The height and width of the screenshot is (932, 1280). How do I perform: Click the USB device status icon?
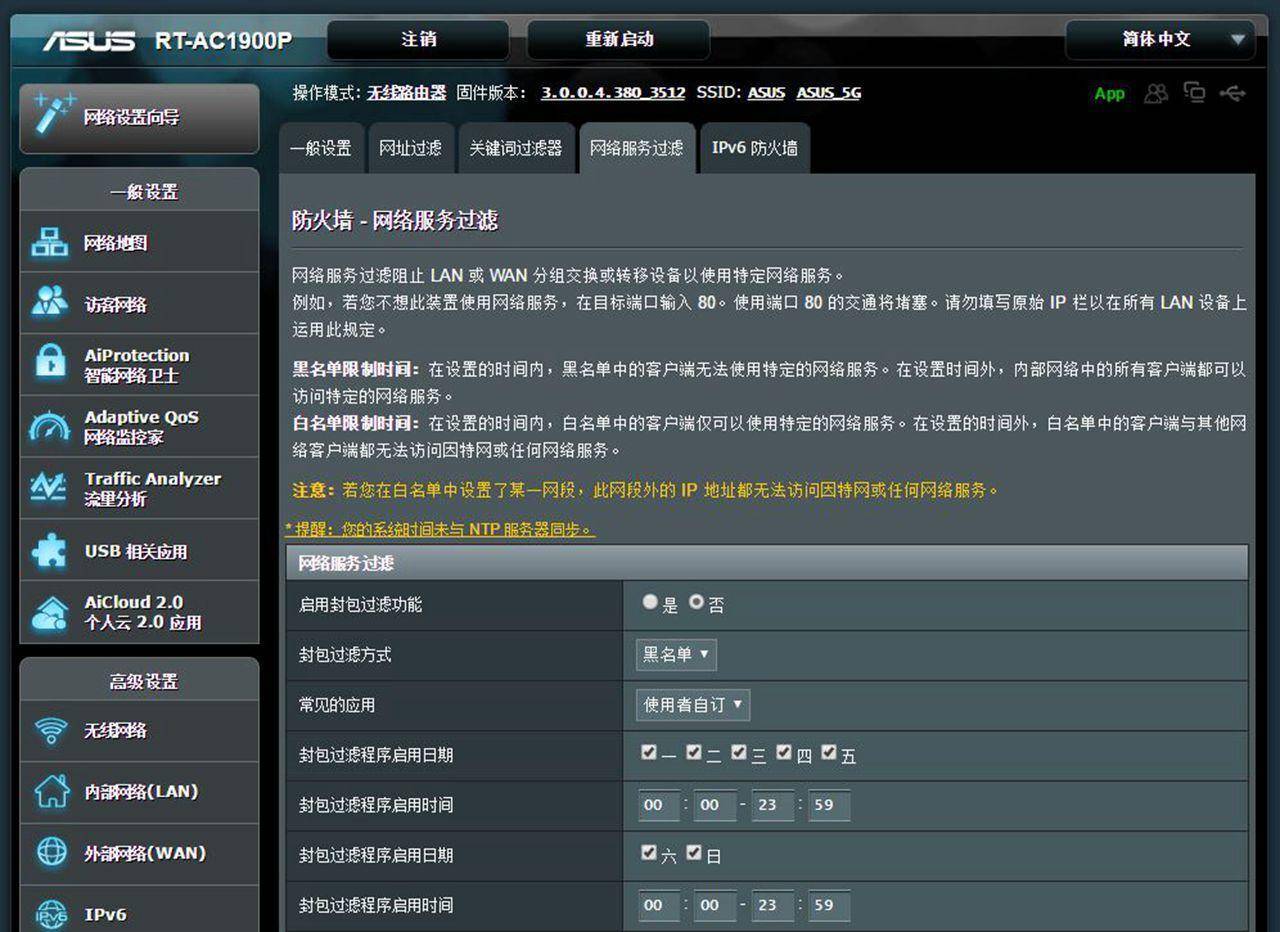(1232, 93)
